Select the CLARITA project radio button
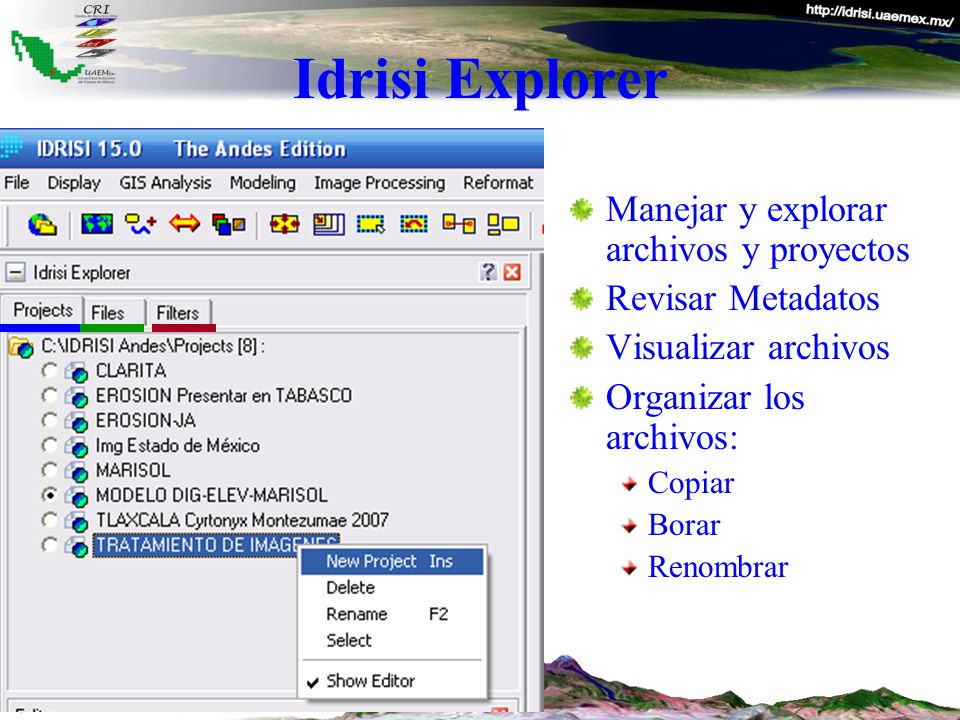Image resolution: width=960 pixels, height=720 pixels. [49, 370]
